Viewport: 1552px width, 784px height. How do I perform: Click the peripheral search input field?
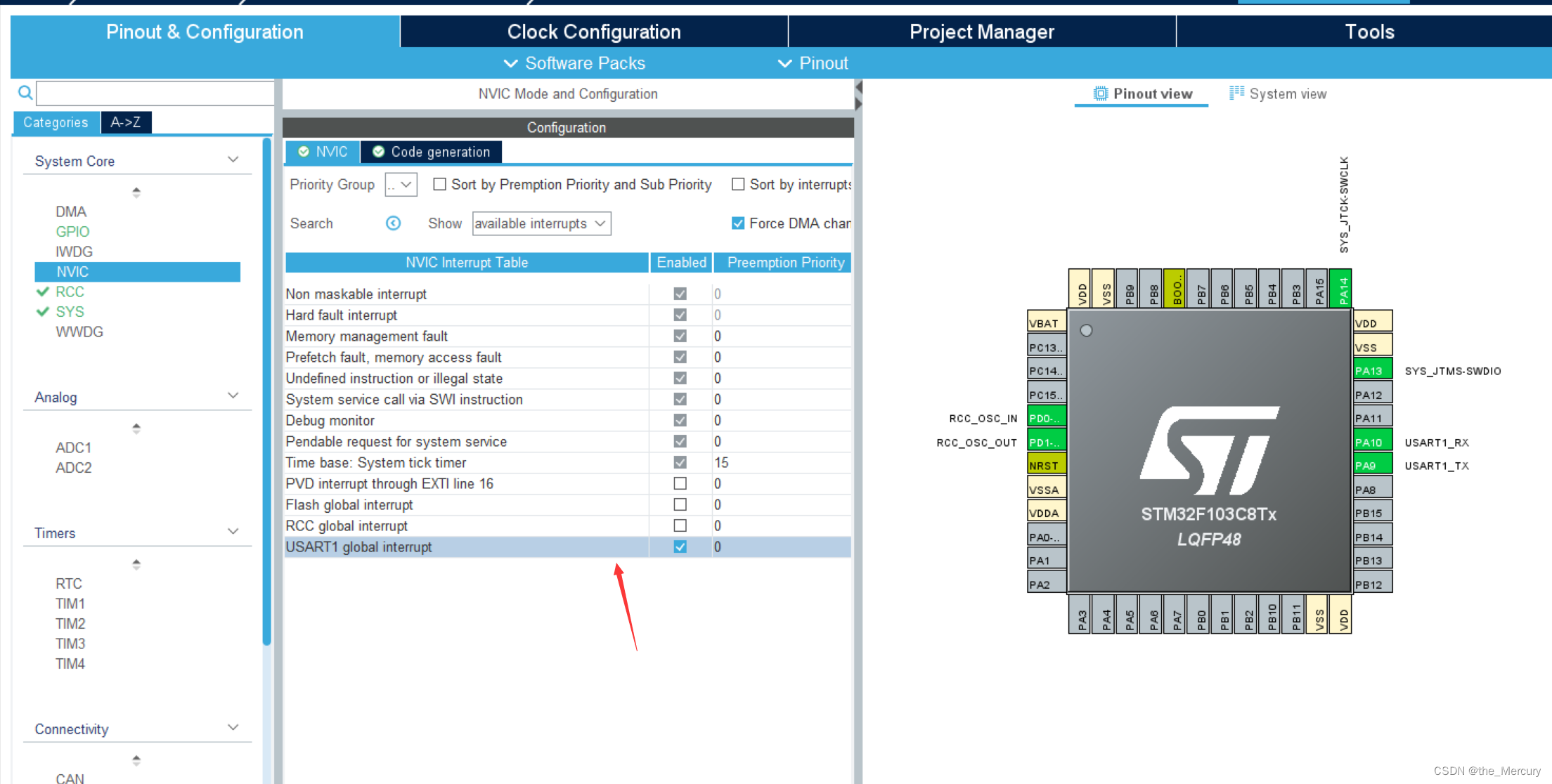pyautogui.click(x=155, y=93)
